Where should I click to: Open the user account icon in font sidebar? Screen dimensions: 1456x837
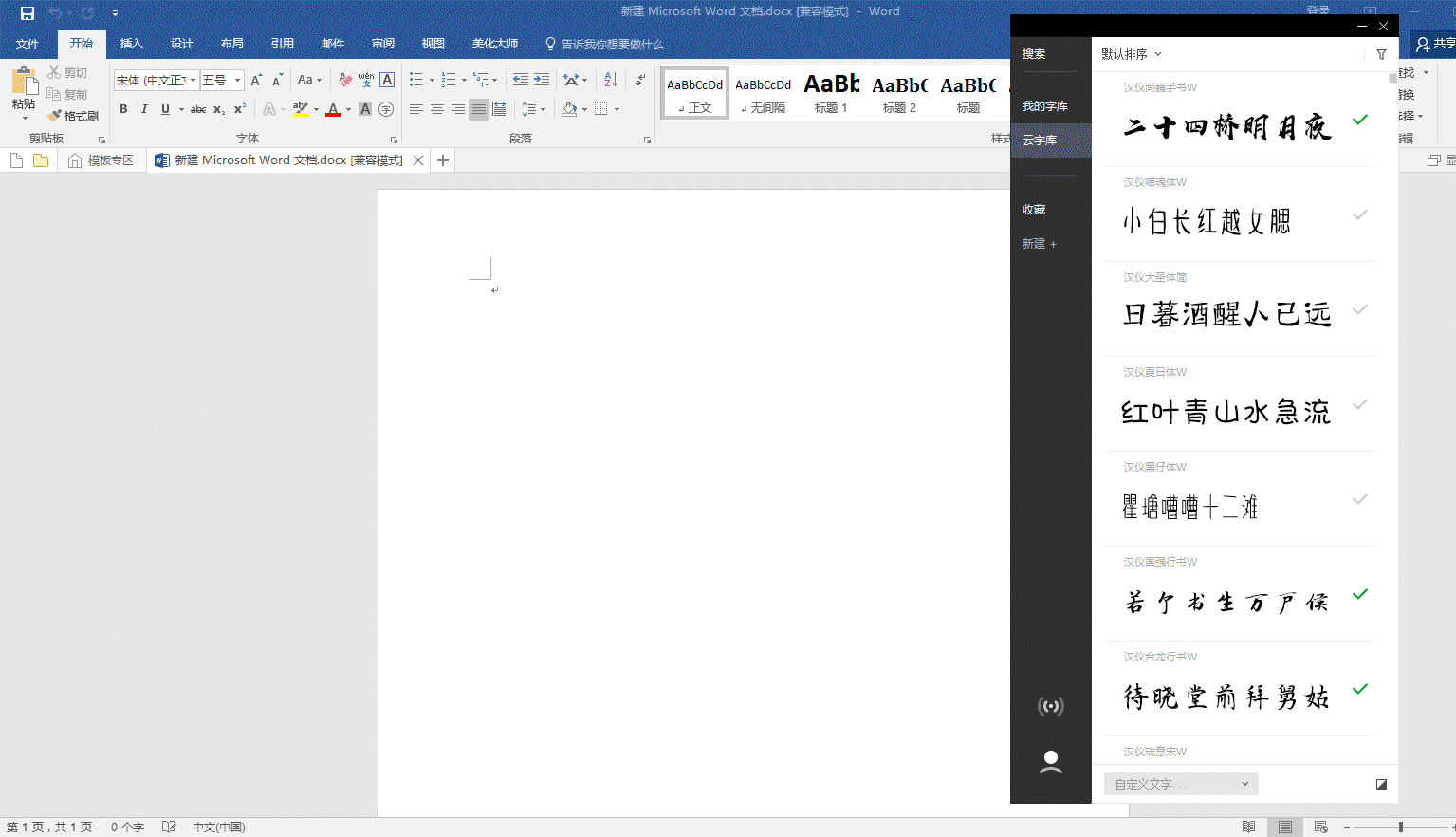tap(1051, 762)
